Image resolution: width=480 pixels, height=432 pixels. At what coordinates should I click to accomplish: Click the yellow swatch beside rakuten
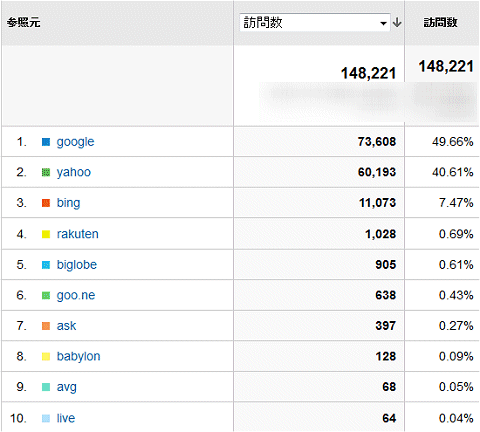[46, 234]
